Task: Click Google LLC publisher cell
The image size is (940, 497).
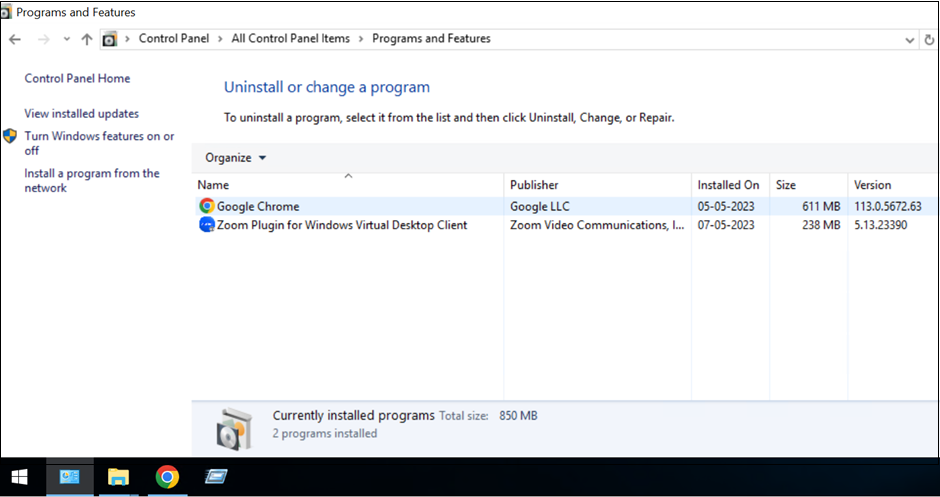Action: click(540, 206)
